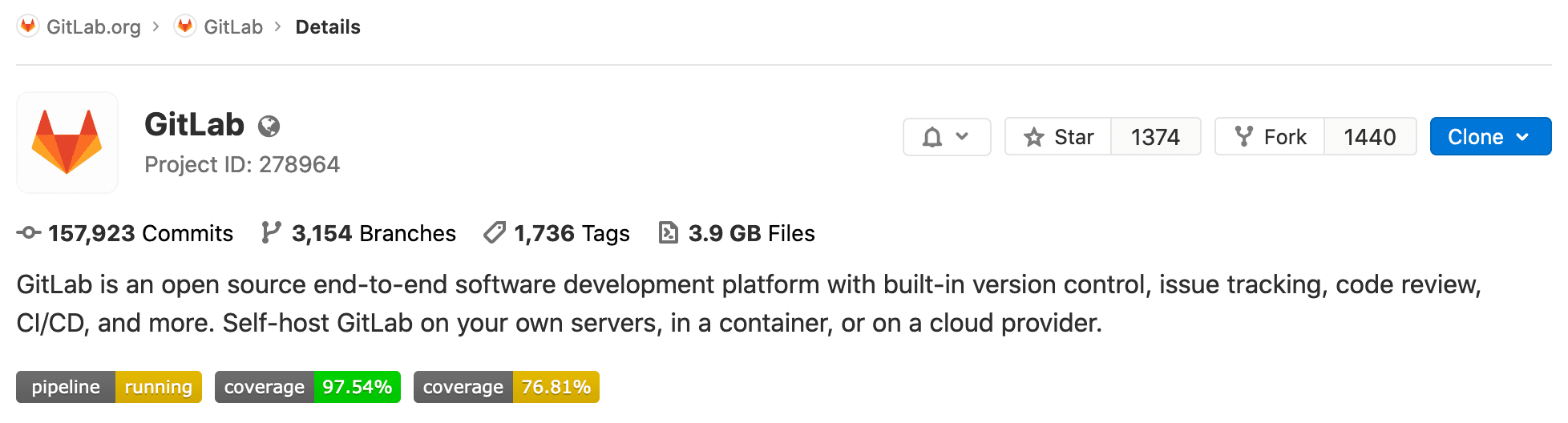Click the branch icon beside 3,154
This screenshot has height=423, width=1568.
pyautogui.click(x=271, y=233)
